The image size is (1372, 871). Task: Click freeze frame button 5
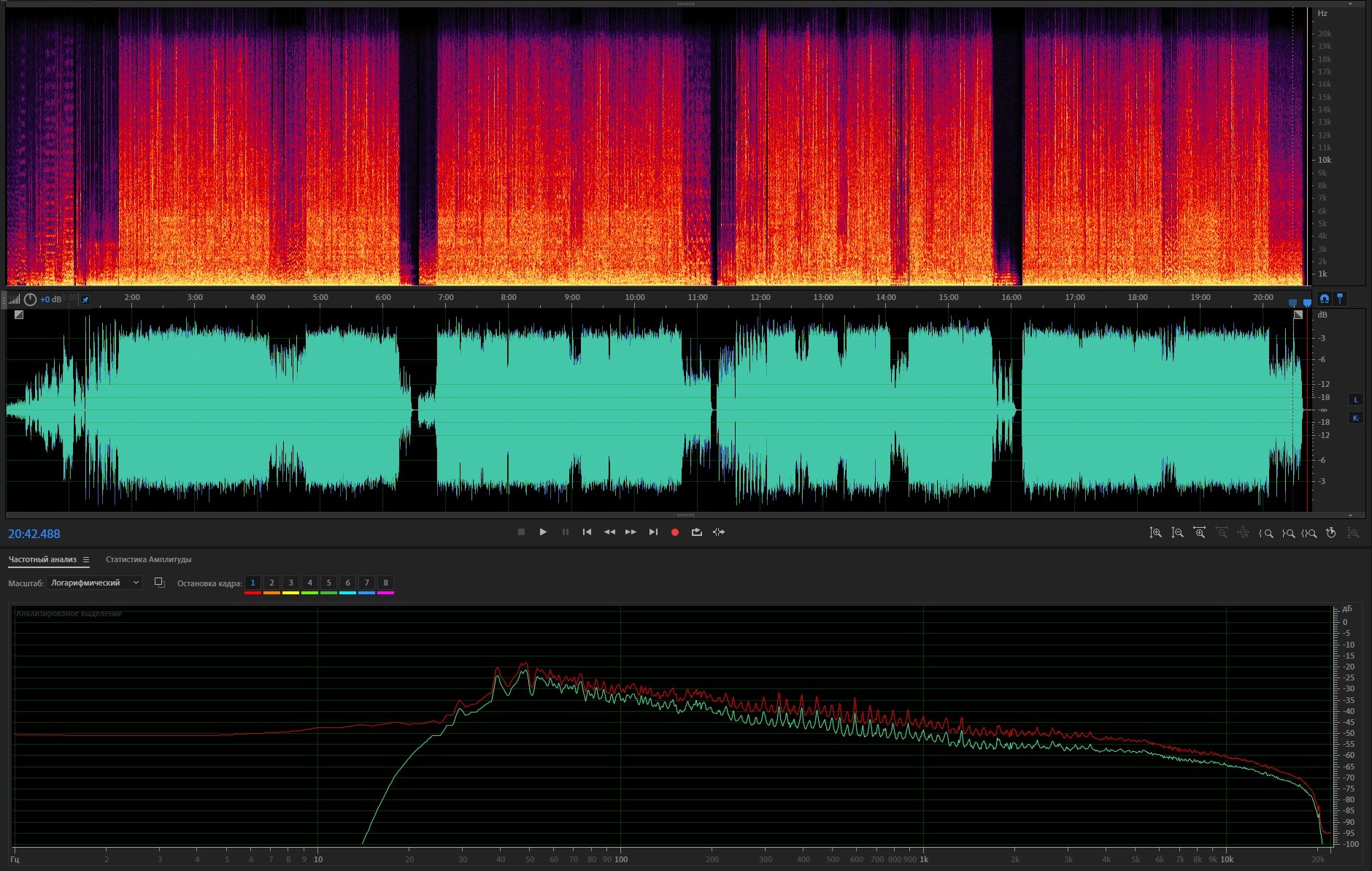(x=328, y=583)
